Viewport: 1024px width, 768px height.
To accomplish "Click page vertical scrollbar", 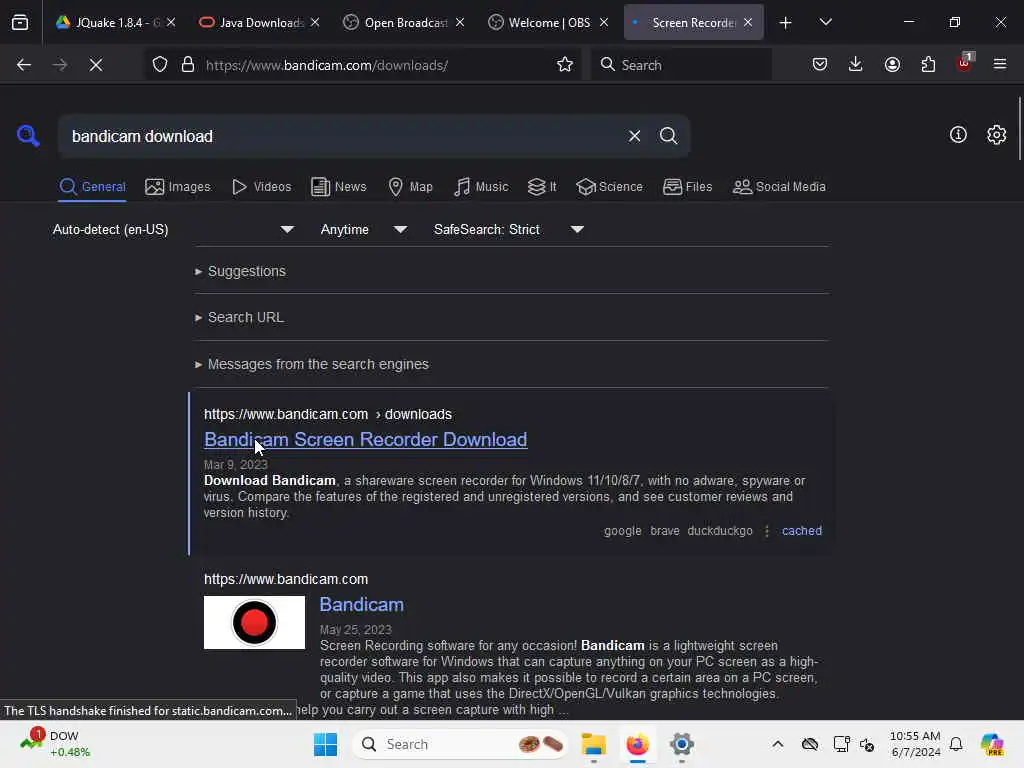I will click(x=1019, y=129).
